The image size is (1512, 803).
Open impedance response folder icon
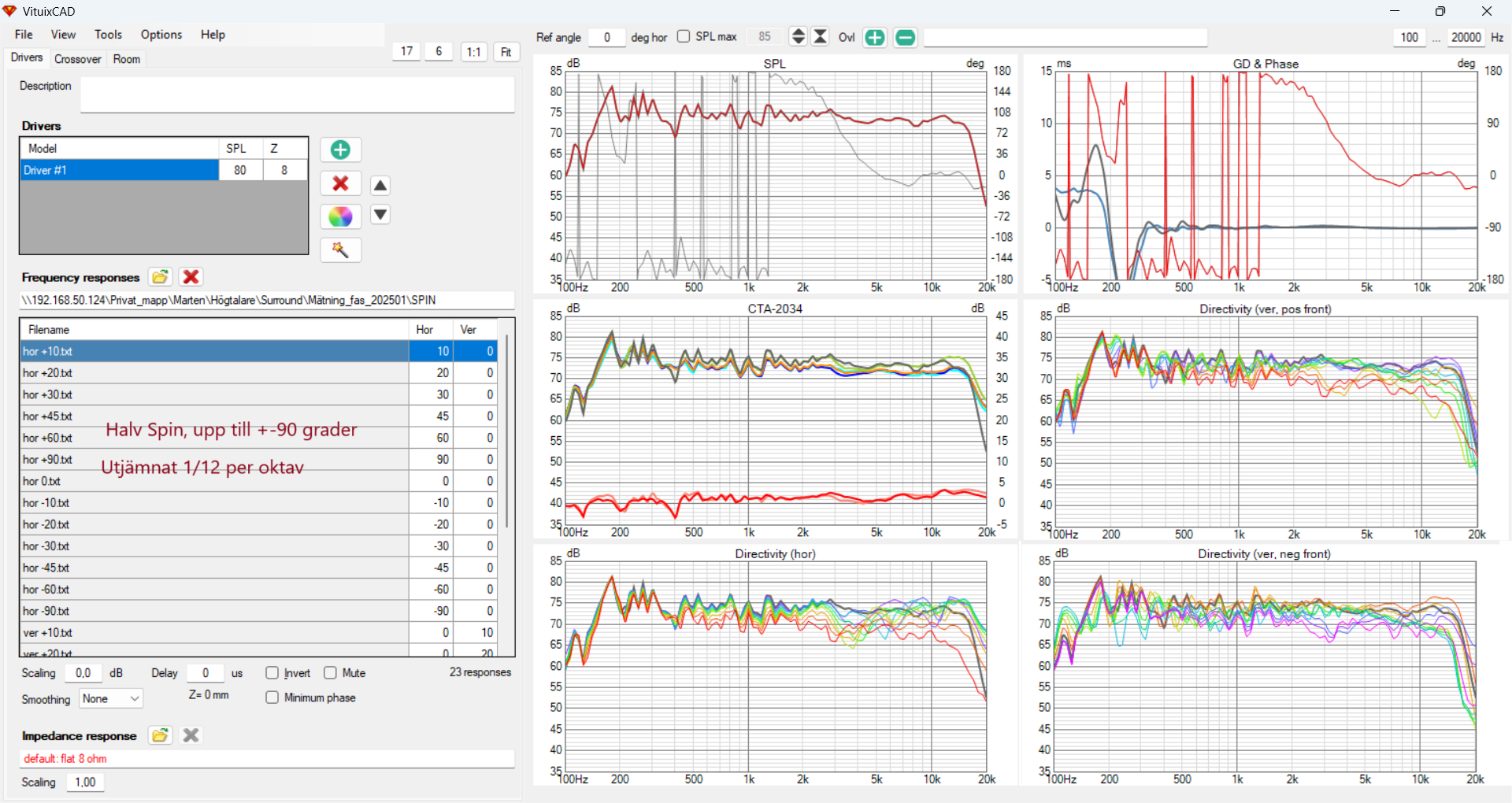coord(160,735)
